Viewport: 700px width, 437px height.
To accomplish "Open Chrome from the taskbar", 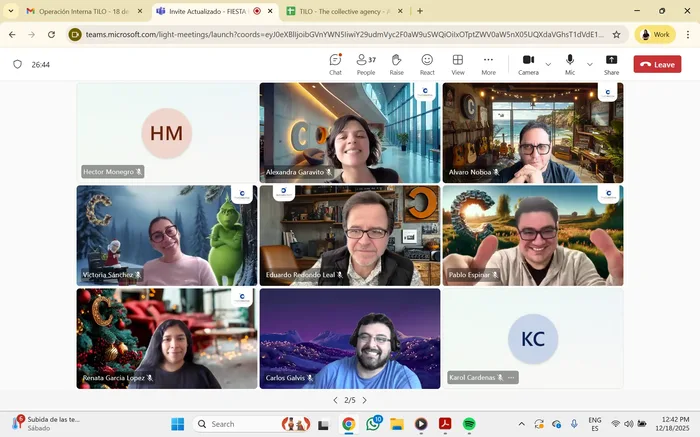I will (x=349, y=424).
